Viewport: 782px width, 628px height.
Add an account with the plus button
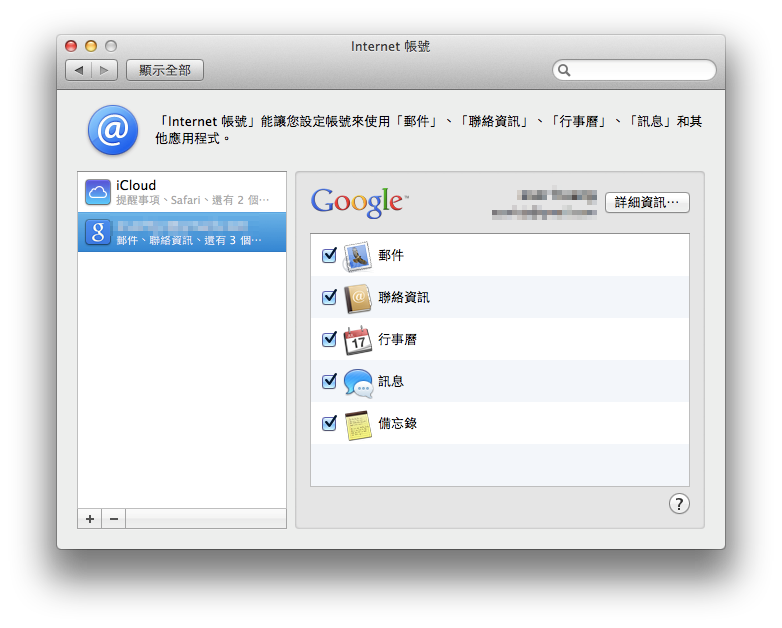pos(90,519)
